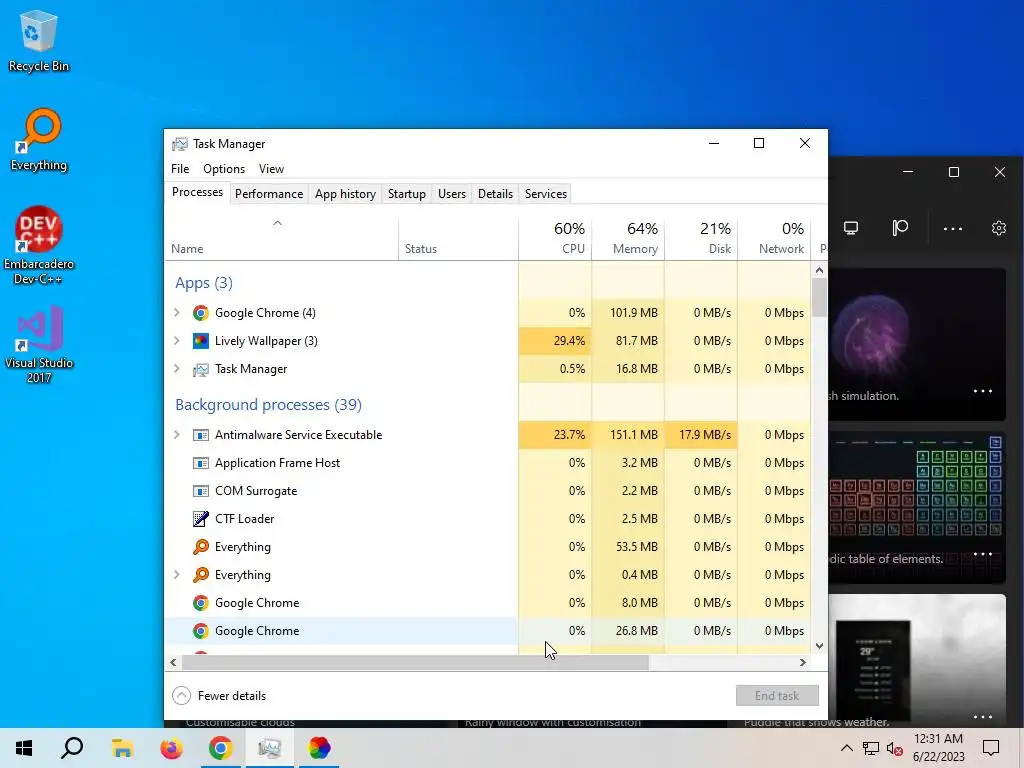Click the vertical scrollbar down arrow
1024x768 pixels.
[820, 646]
